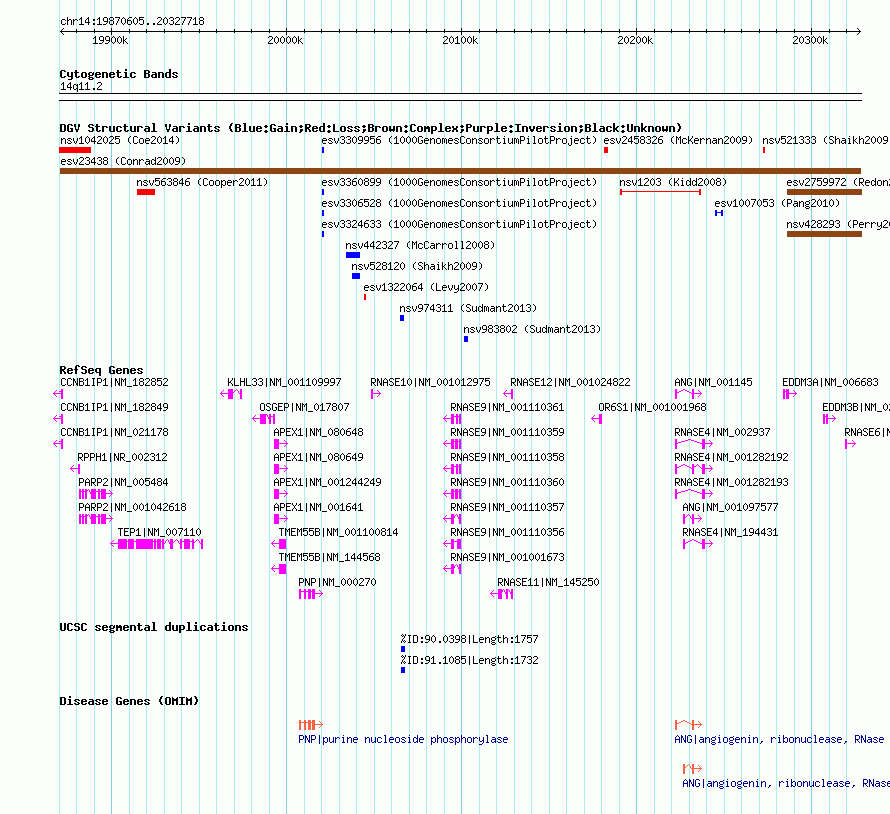The width and height of the screenshot is (890, 814).
Task: Click the nsv983802 (Sudmant2013) label
Action: tap(532, 329)
